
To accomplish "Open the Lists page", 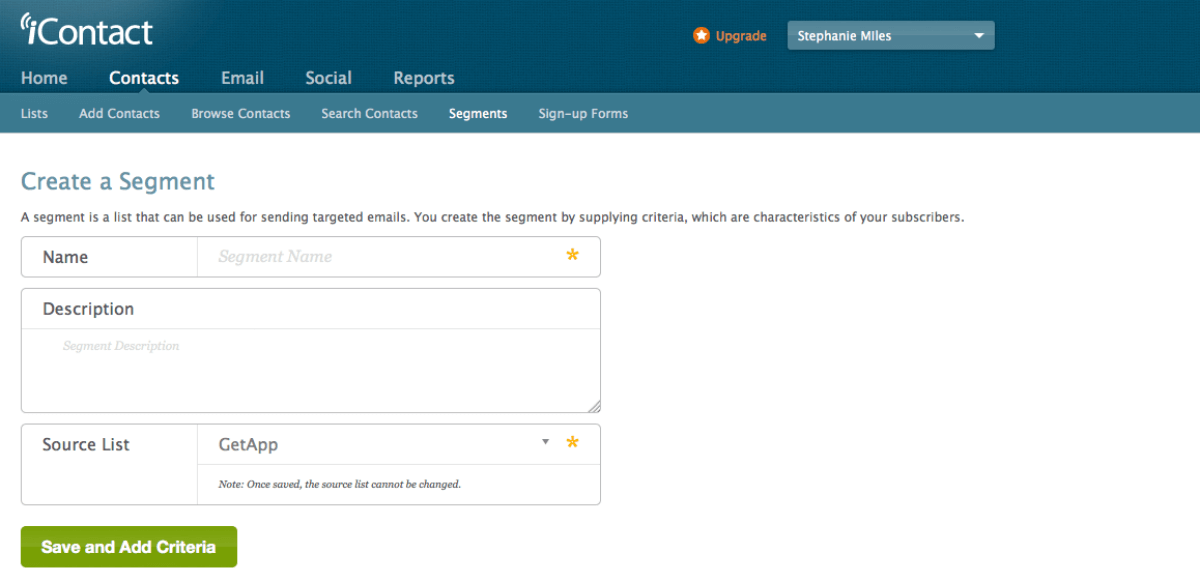I will coord(33,113).
